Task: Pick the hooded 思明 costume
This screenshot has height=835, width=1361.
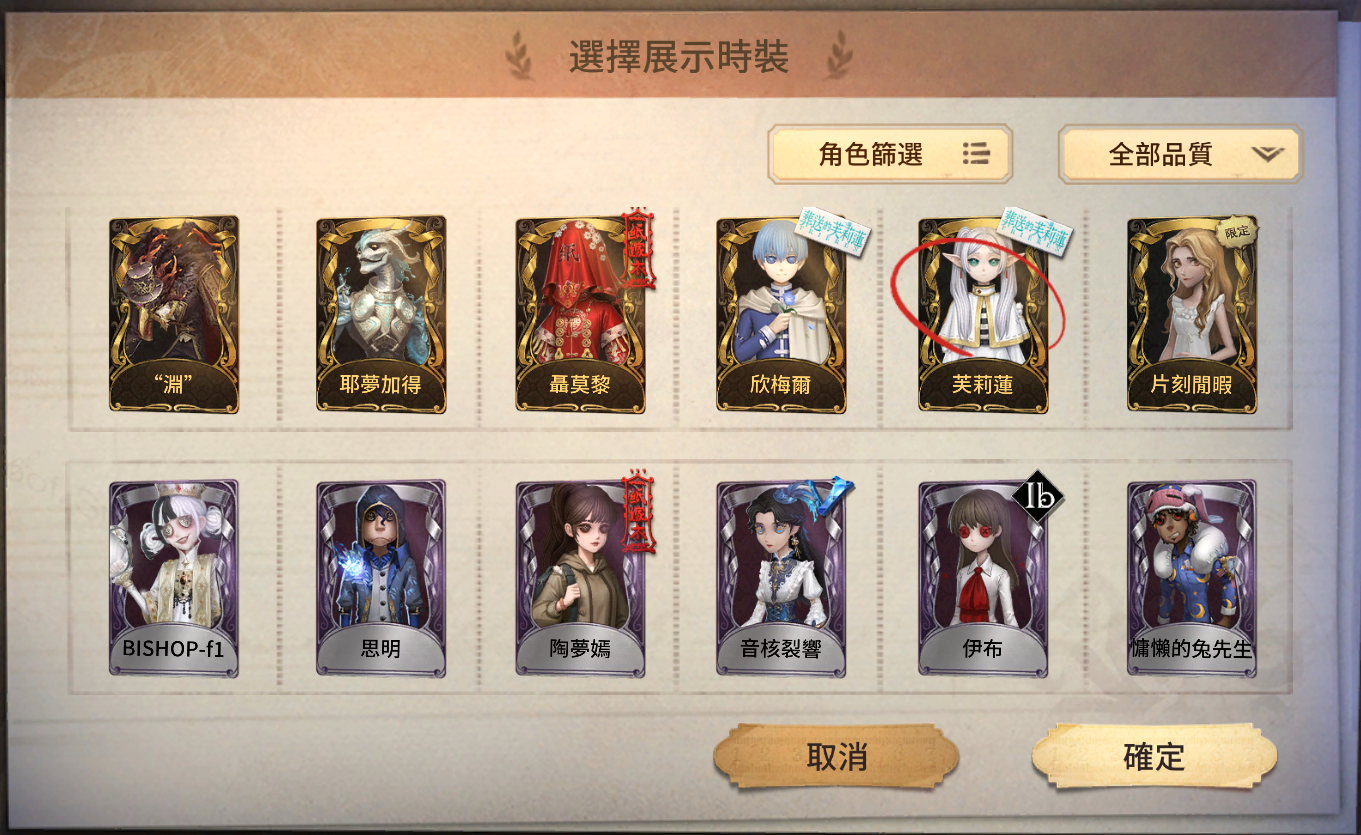Action: click(x=381, y=579)
